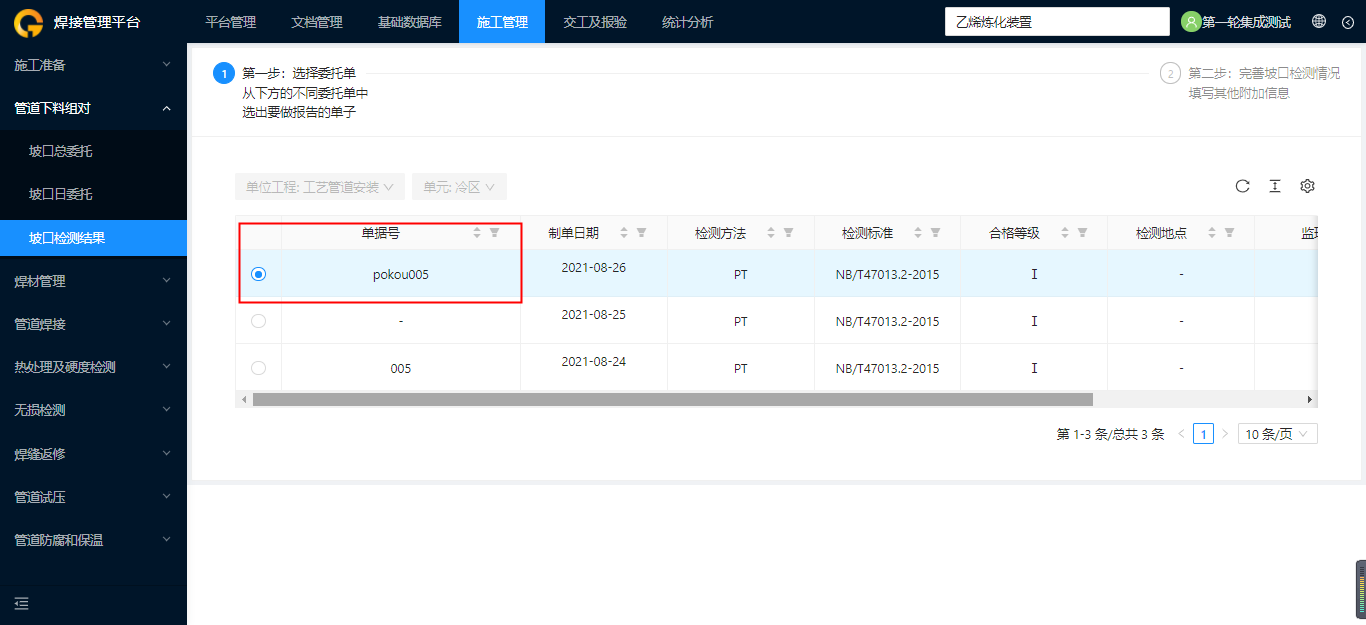Screen dimensions: 1366x625
Task: Click filter icon in 制单日期 column
Action: click(641, 233)
